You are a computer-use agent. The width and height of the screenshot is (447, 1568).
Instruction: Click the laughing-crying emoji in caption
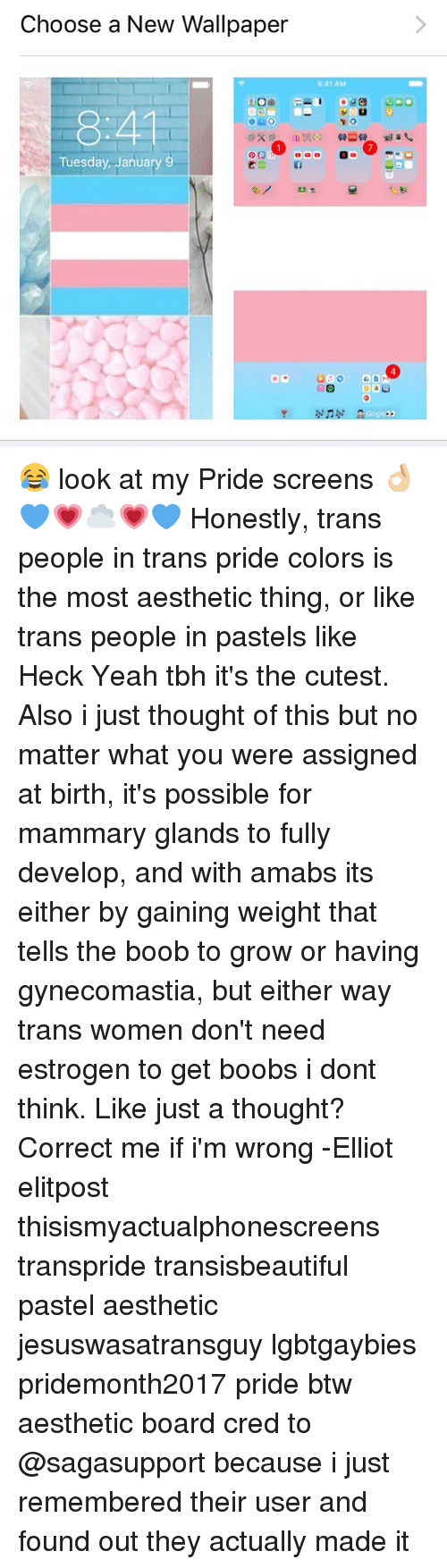point(34,479)
